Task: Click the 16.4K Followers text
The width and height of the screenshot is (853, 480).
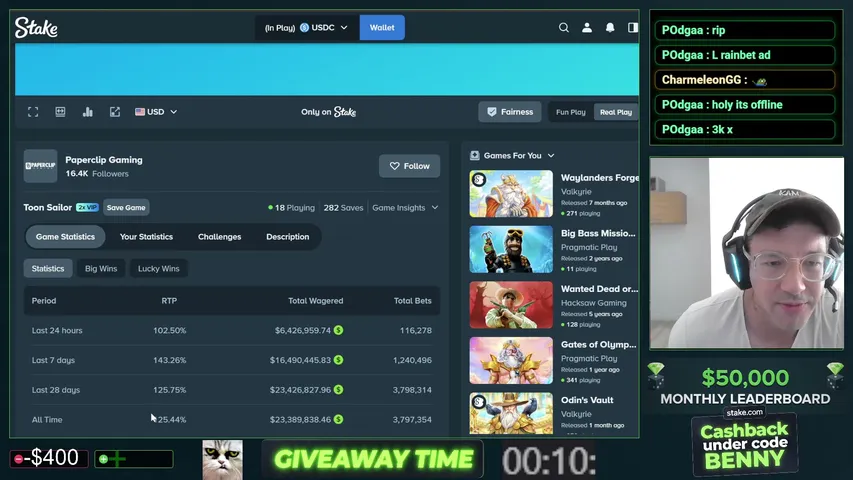Action: [x=97, y=174]
